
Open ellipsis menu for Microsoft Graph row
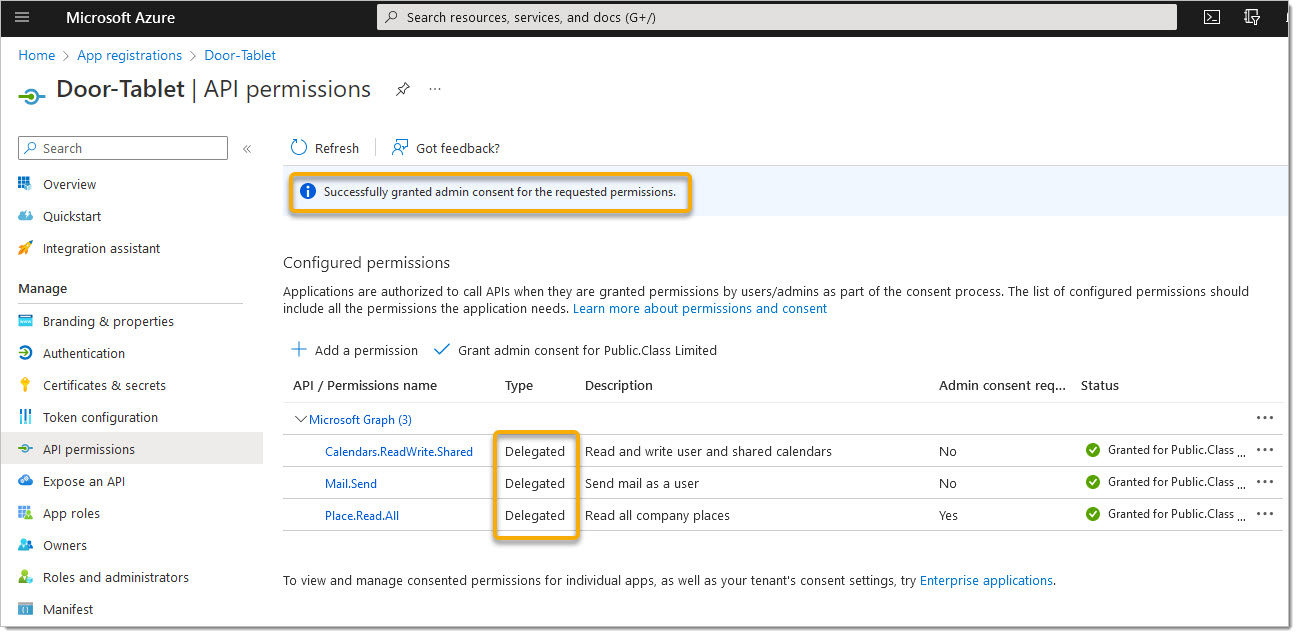coord(1265,418)
